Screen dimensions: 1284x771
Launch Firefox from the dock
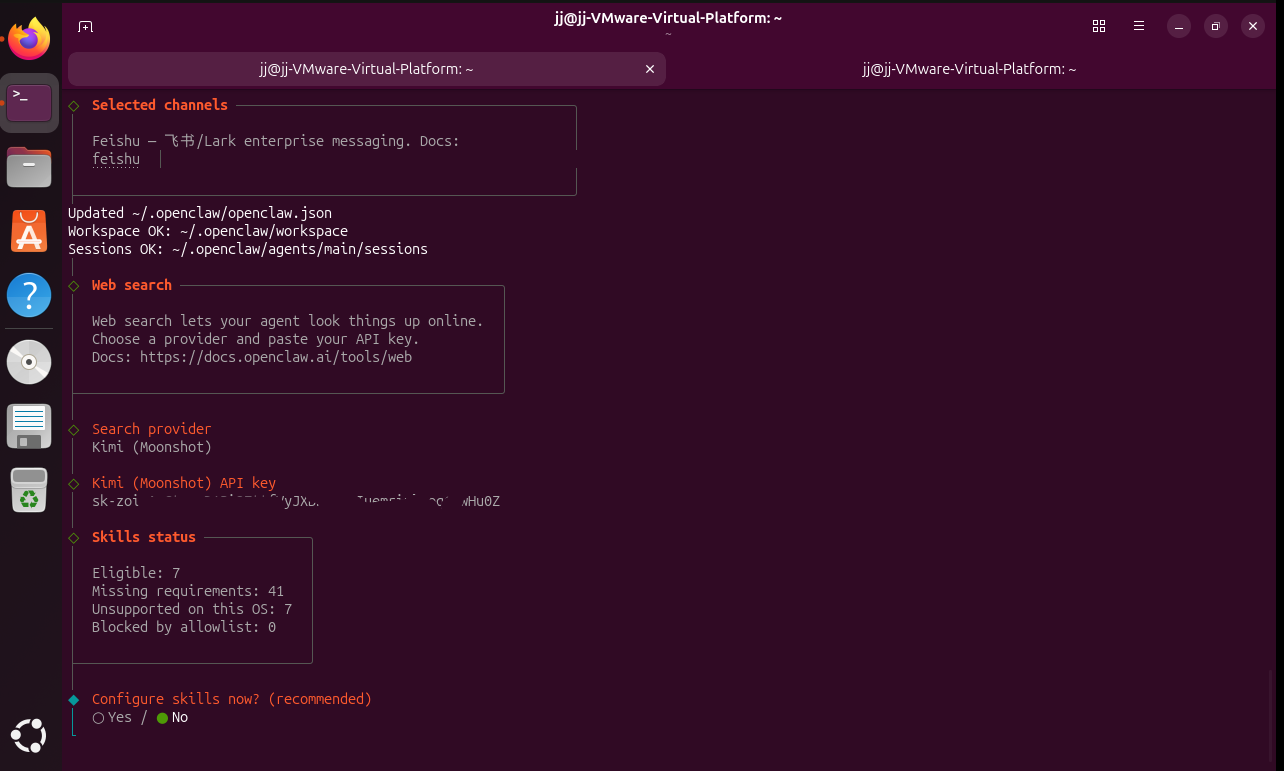pos(29,40)
